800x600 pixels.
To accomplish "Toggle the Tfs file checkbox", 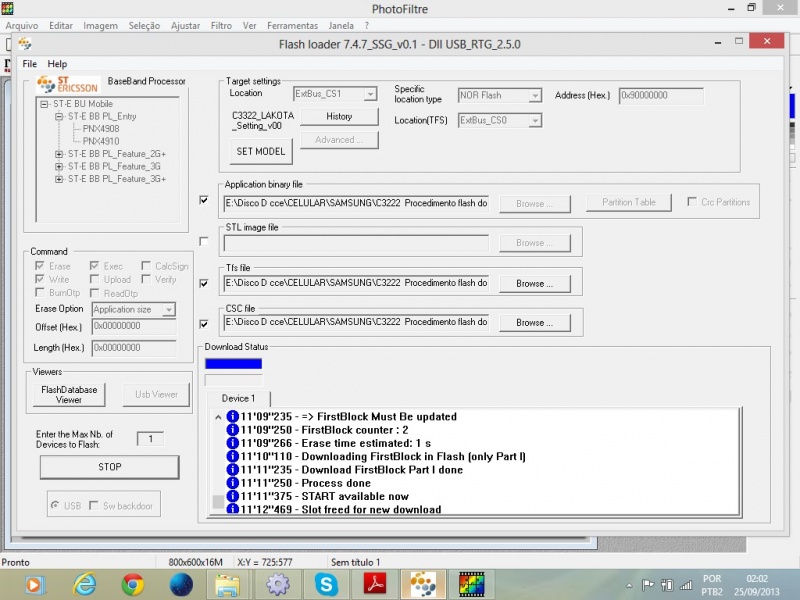I will click(x=204, y=283).
